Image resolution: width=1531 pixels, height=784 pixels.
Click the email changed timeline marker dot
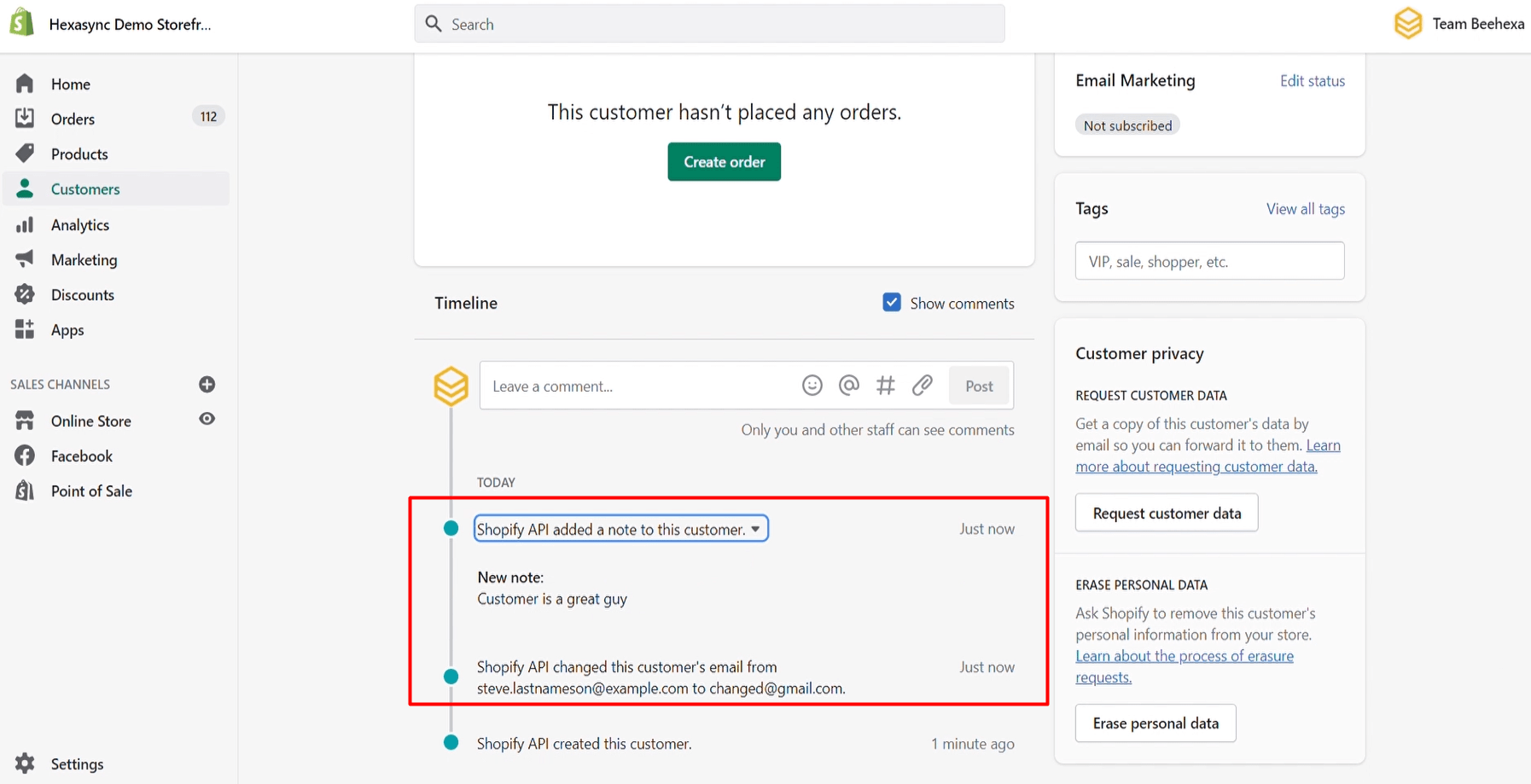coord(451,677)
